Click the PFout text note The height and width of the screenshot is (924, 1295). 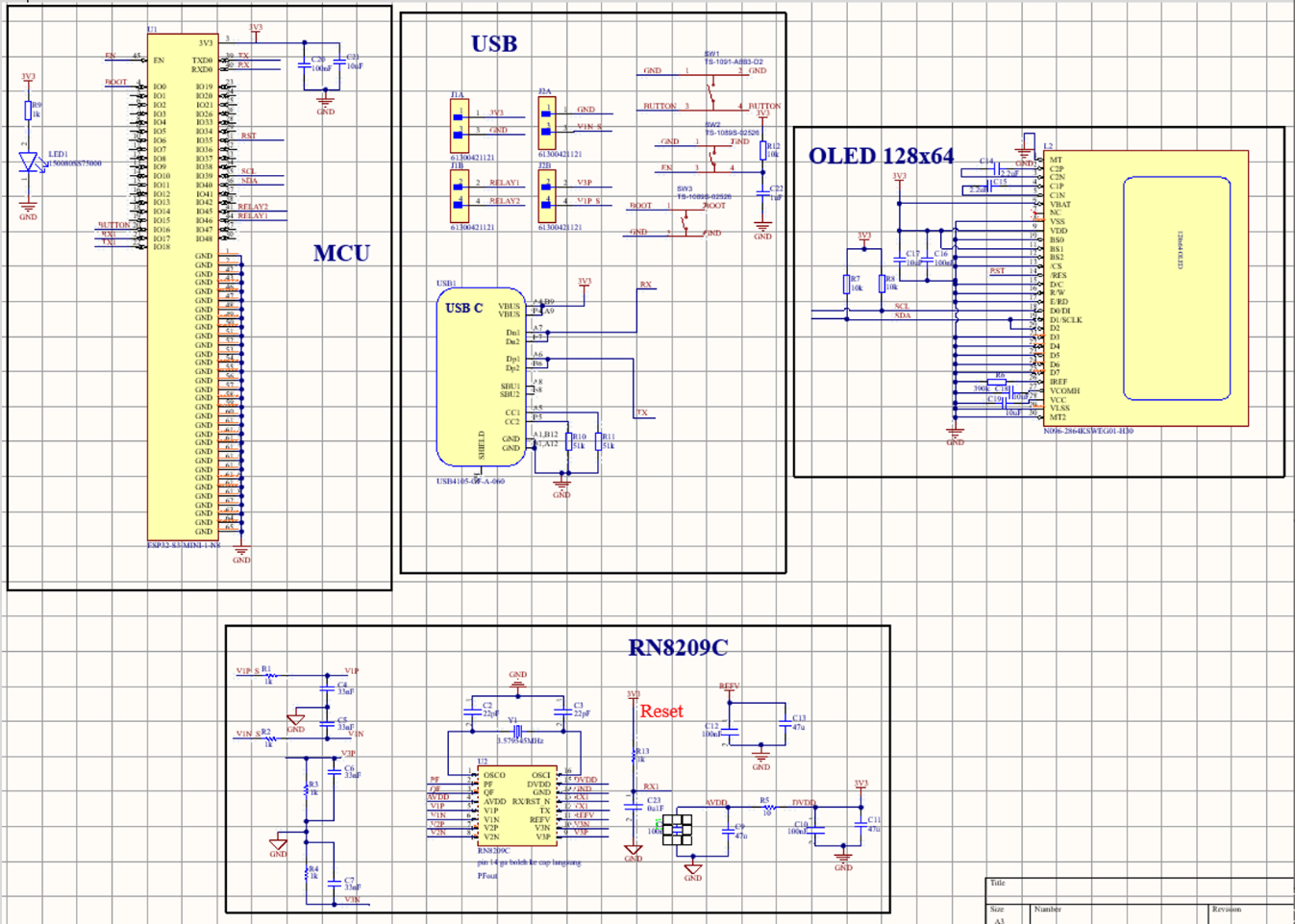click(x=488, y=876)
